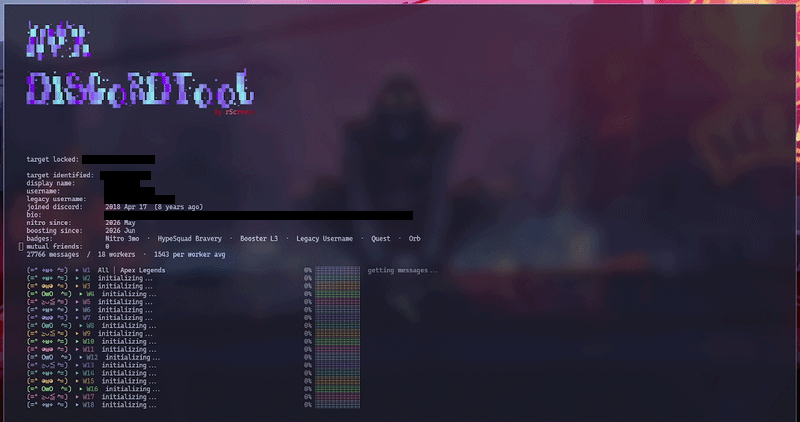The image size is (800, 422).
Task: Click the DISCORDTool ASCII banner
Action: coord(140,89)
